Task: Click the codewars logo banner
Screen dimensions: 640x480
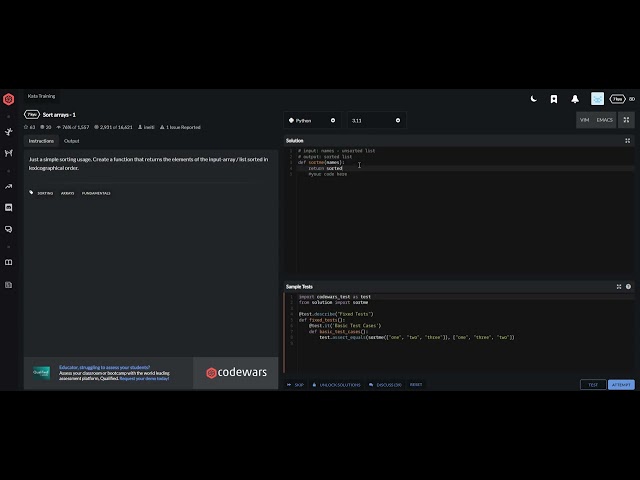Action: pyautogui.click(x=236, y=373)
